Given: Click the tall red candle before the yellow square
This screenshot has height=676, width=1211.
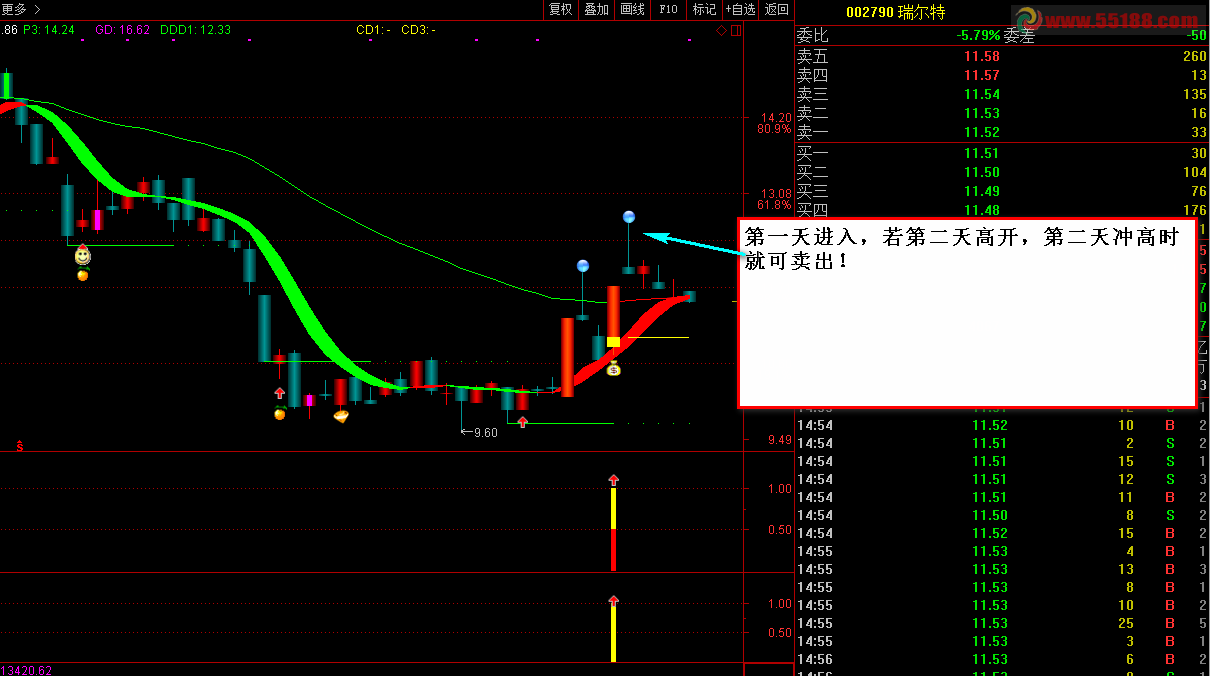Looking at the screenshot, I should coord(567,357).
